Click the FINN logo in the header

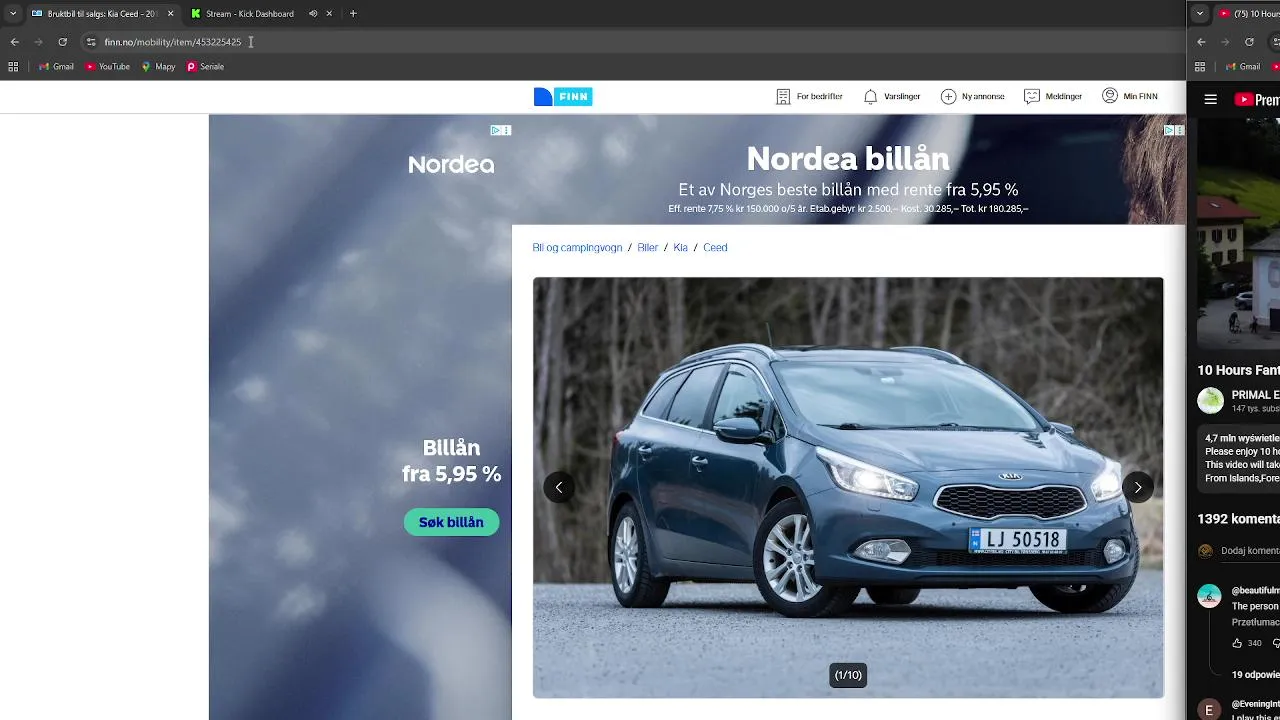click(x=563, y=97)
